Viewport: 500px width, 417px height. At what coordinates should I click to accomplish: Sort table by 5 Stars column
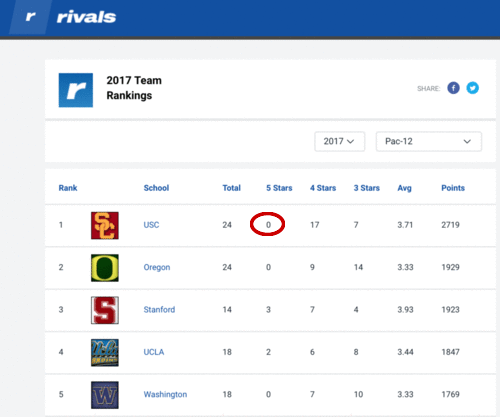click(279, 188)
